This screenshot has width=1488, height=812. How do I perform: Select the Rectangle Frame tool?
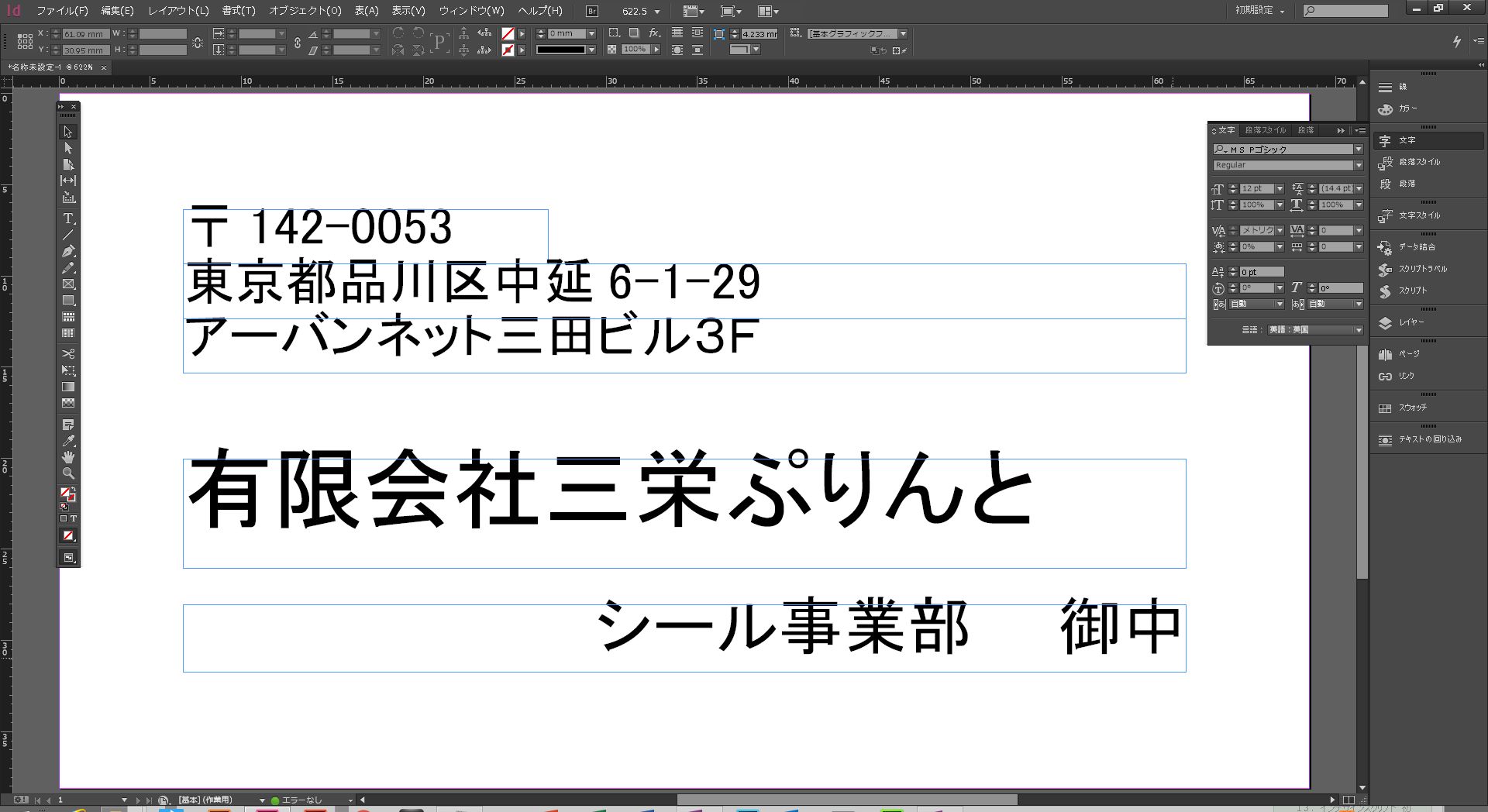(x=68, y=284)
